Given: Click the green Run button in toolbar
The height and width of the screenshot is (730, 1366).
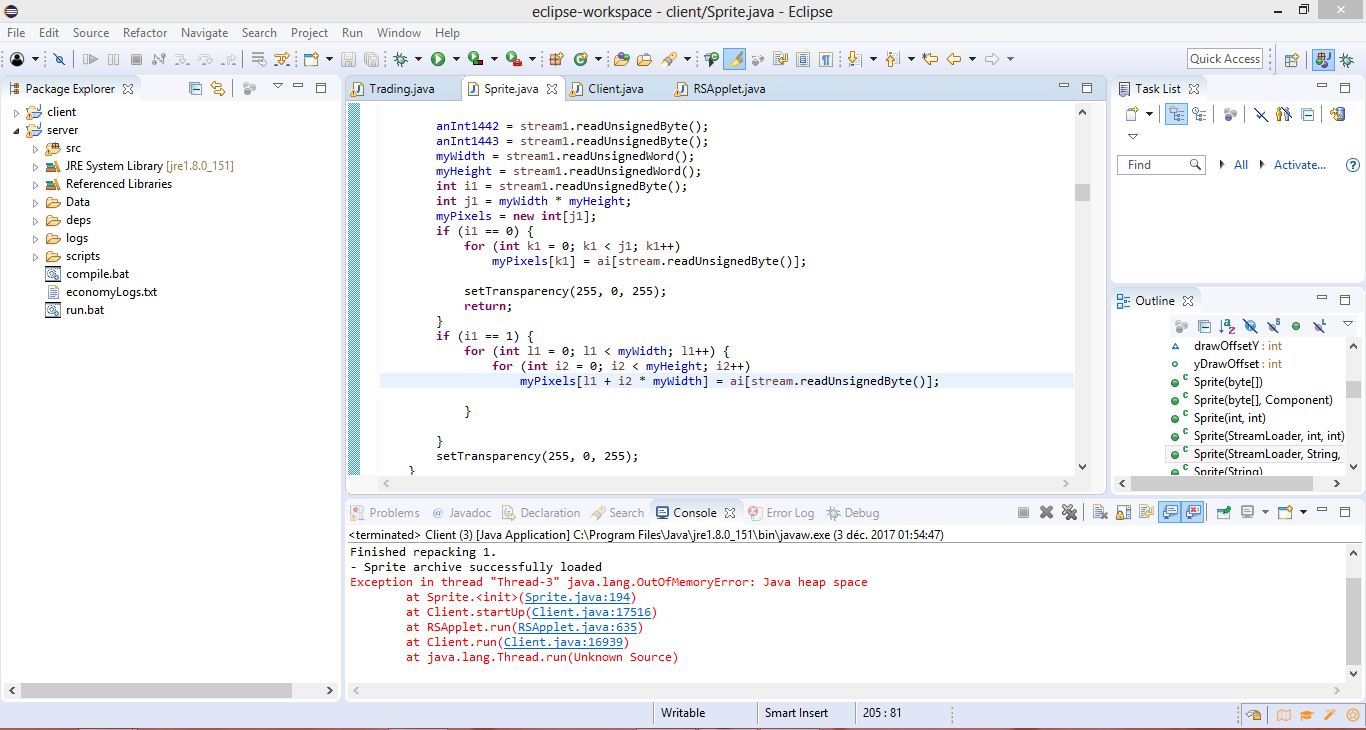Looking at the screenshot, I should [x=439, y=59].
